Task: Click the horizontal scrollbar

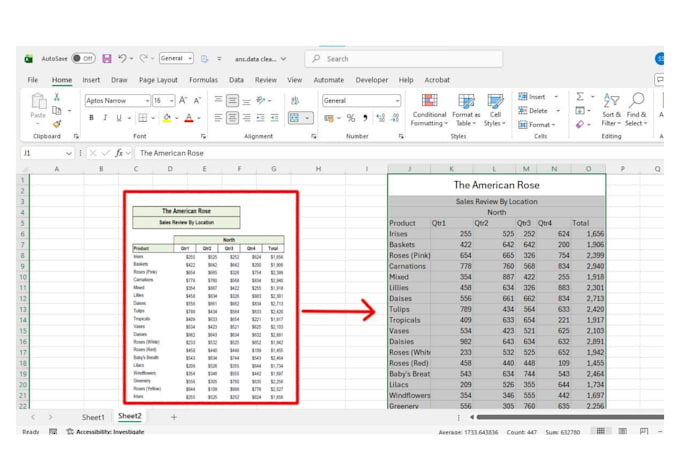Action: (x=570, y=417)
